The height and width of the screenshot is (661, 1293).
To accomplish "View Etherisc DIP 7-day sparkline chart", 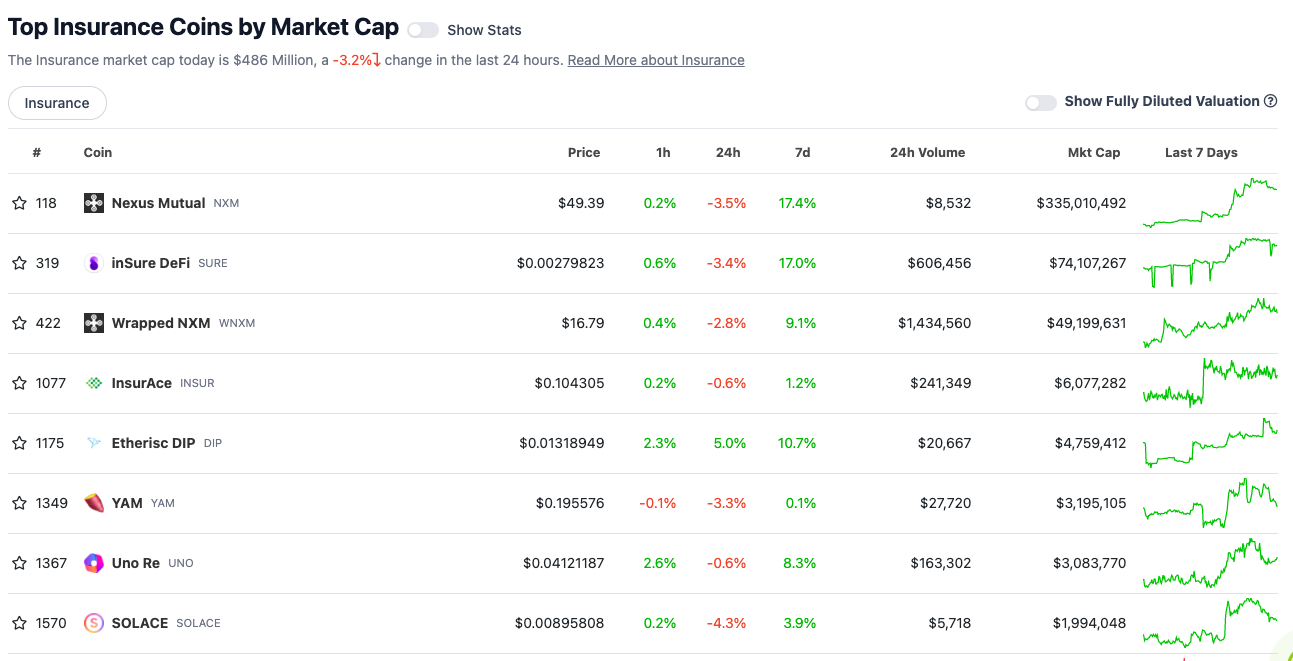I will click(1210, 443).
